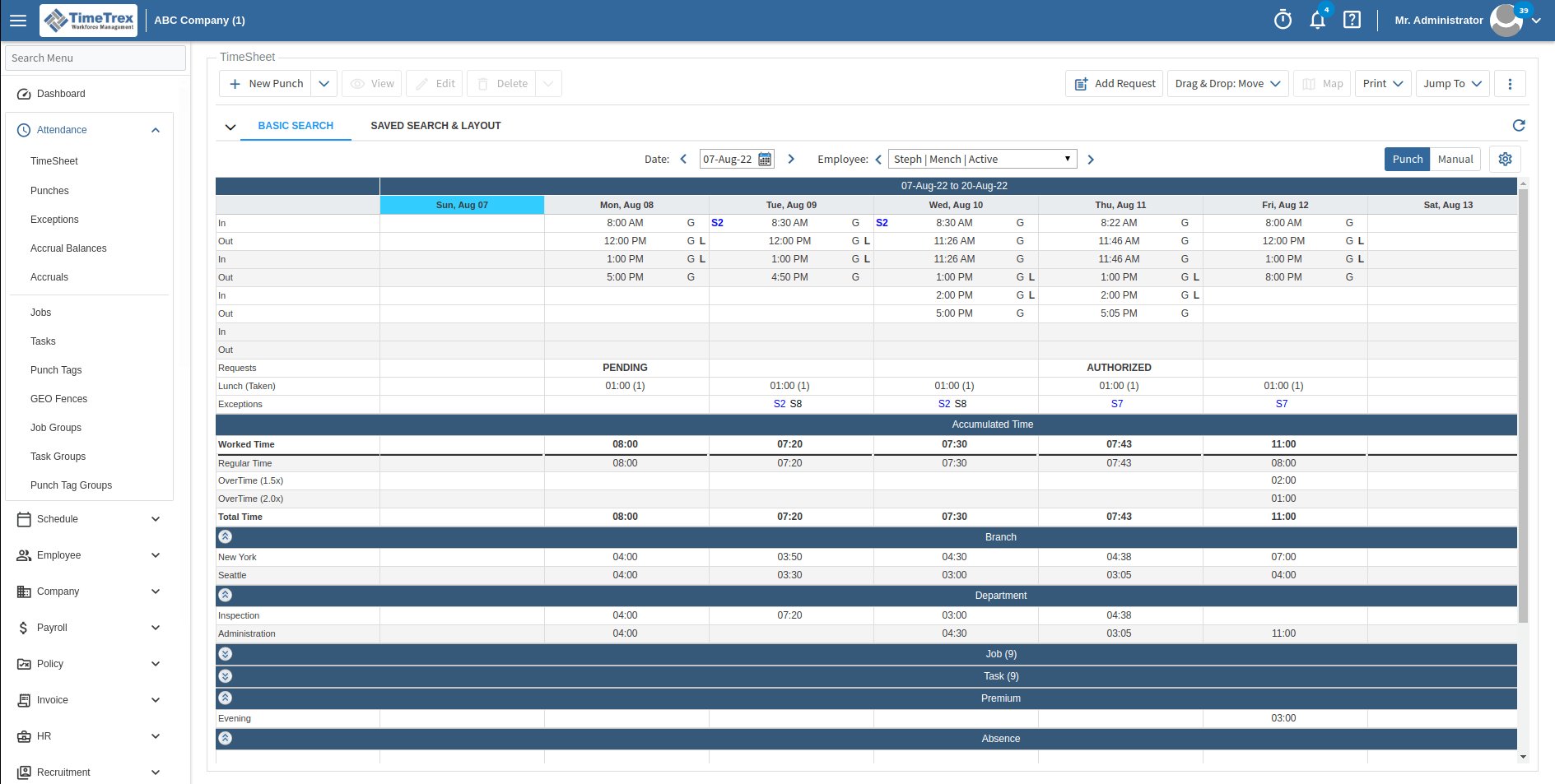The height and width of the screenshot is (784, 1555).
Task: Open Accrual Balances in the Attendance menu
Action: [x=68, y=248]
